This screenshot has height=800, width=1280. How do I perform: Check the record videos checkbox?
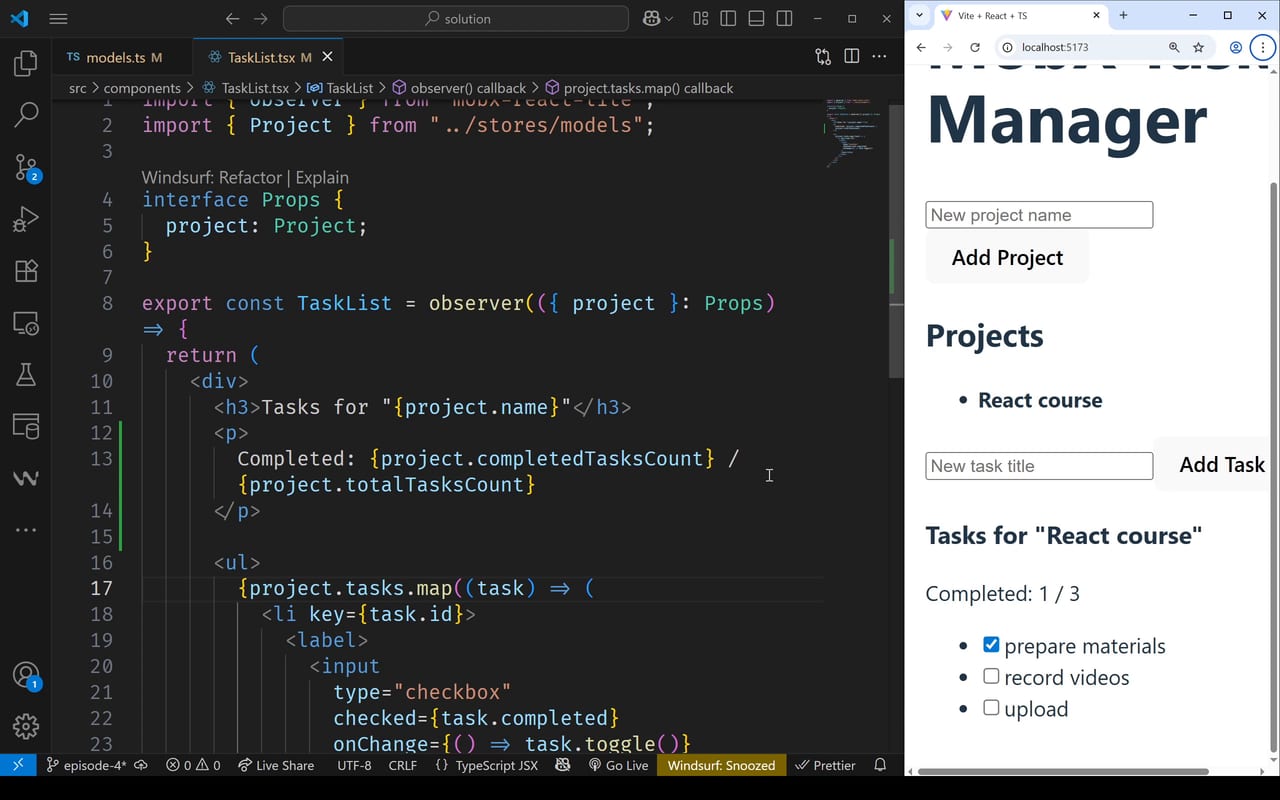(x=991, y=676)
